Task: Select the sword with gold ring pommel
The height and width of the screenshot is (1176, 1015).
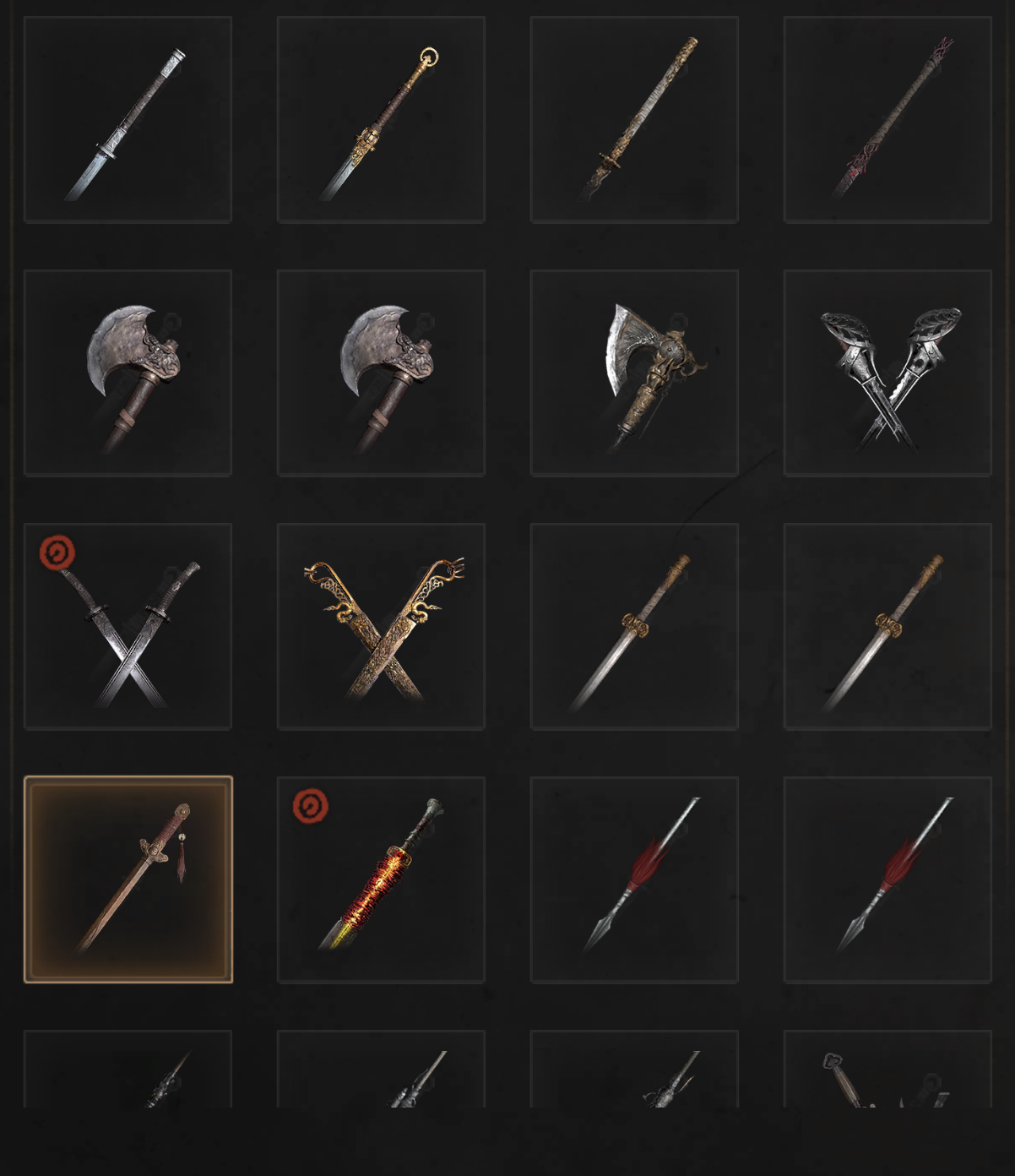Action: [381, 119]
